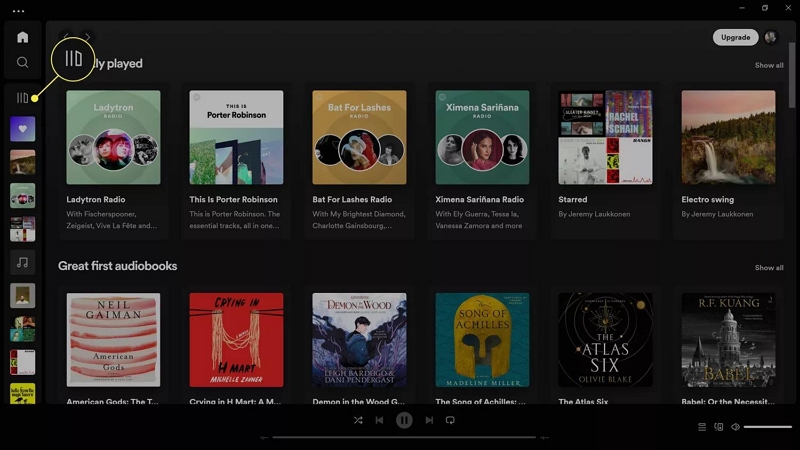Image resolution: width=800 pixels, height=450 pixels.
Task: Toggle repeat mode
Action: click(450, 420)
